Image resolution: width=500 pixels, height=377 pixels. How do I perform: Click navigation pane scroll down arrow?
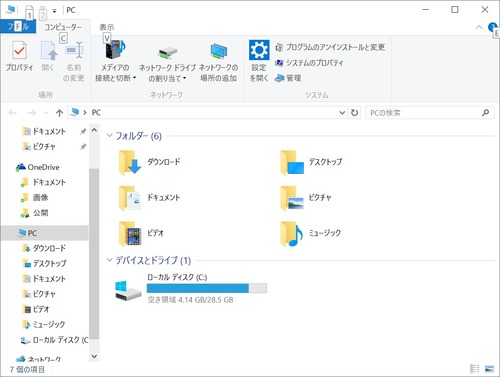[x=94, y=356]
